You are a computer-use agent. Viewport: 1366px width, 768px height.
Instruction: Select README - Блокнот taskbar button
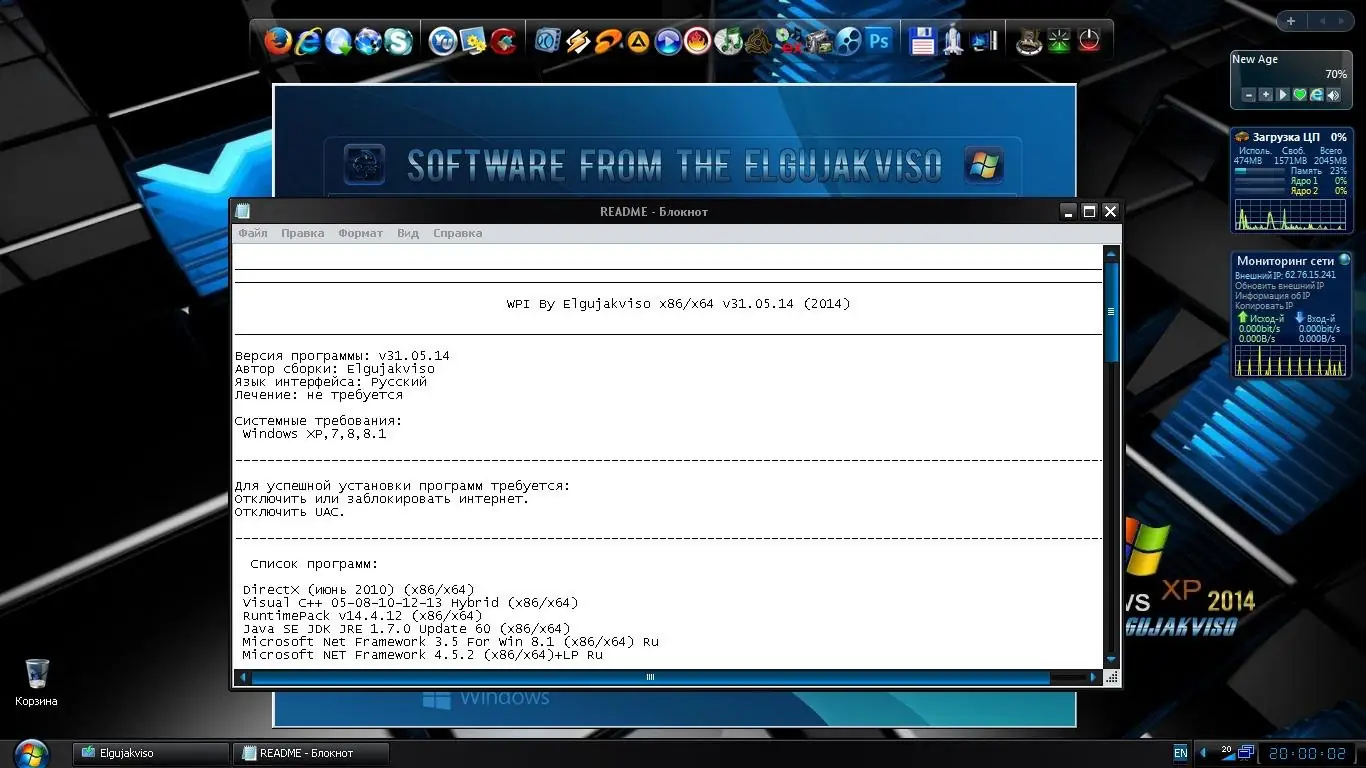click(x=310, y=753)
